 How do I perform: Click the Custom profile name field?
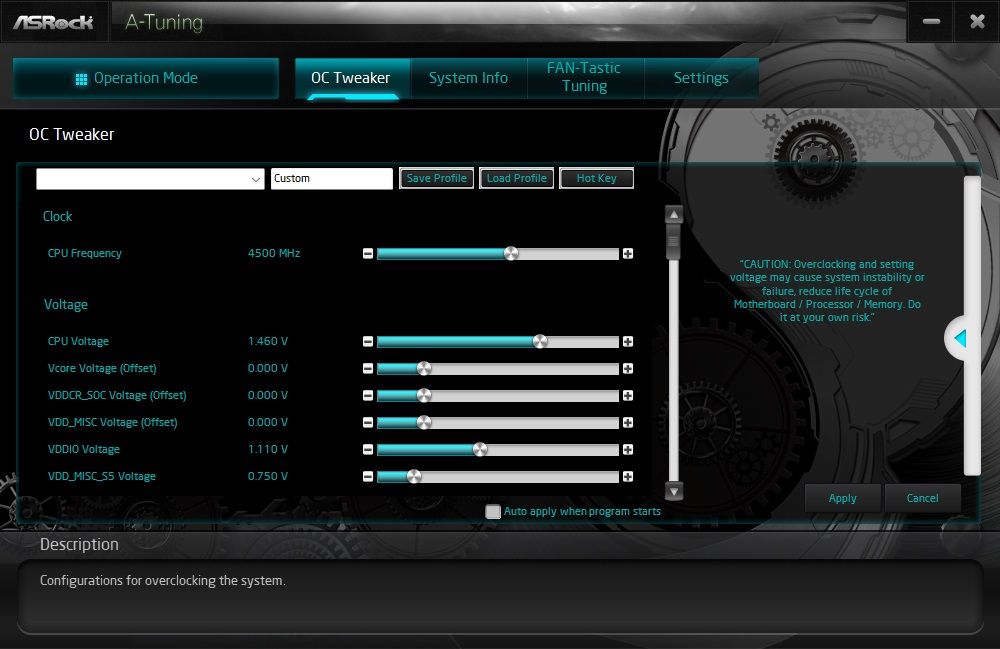point(332,179)
